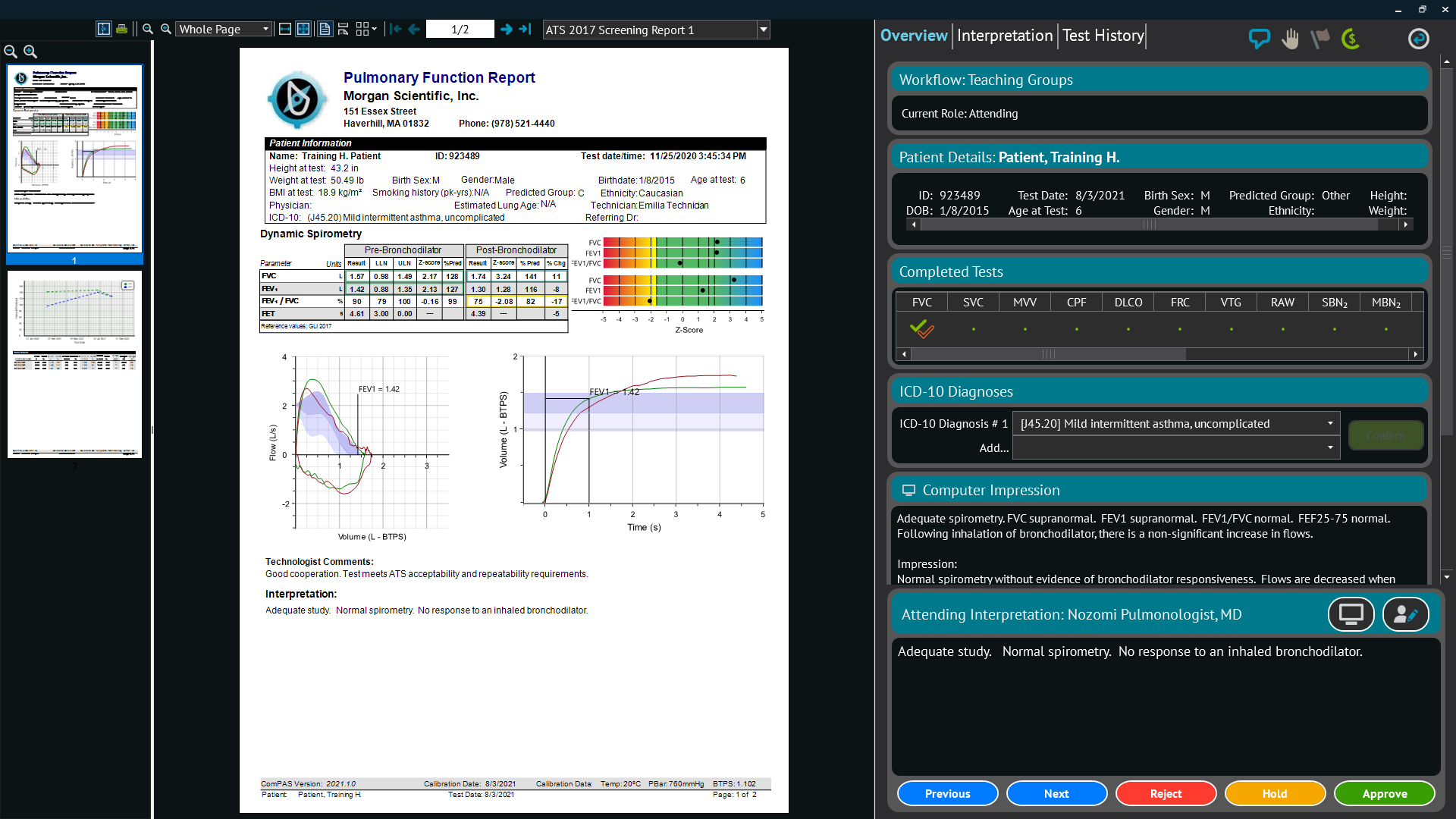Select page 2 thumbnail
The image size is (1456, 819).
pos(74,364)
